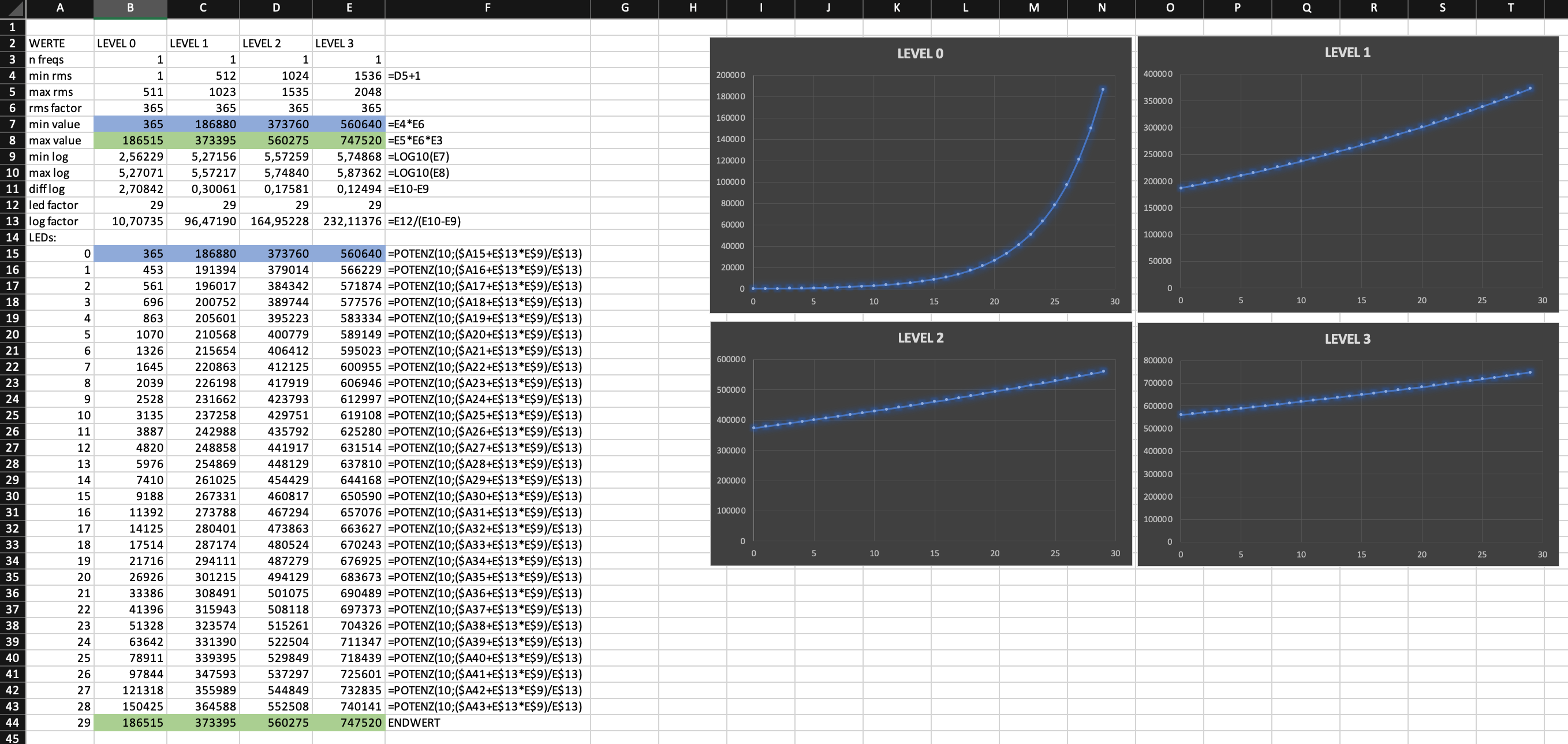
Task: Click the =LOG10(E8) formula text
Action: pos(419,173)
